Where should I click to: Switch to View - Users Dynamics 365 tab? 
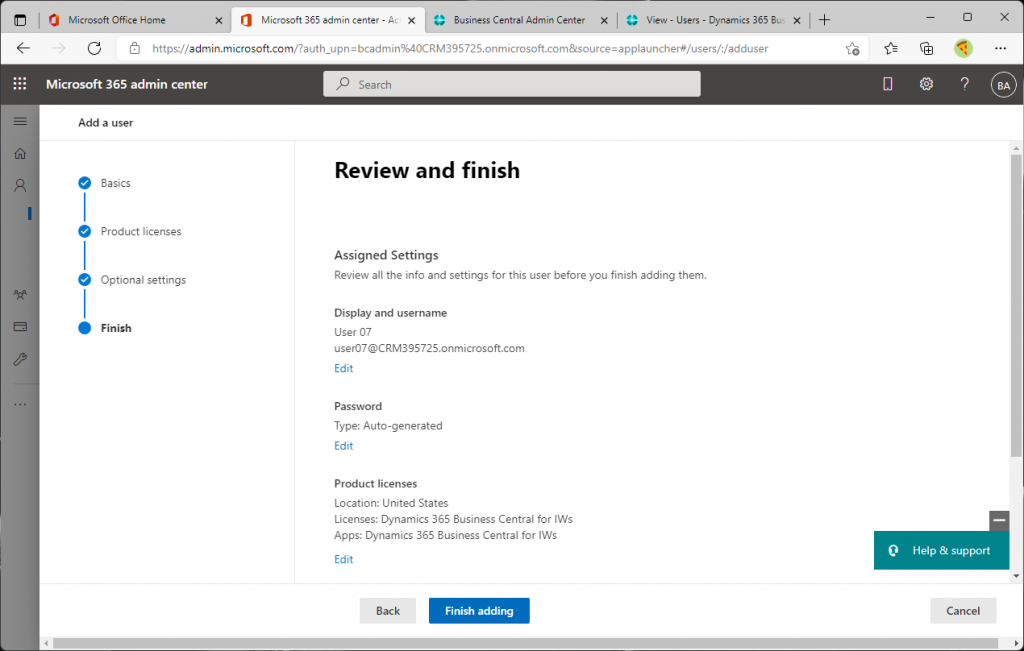tap(713, 20)
